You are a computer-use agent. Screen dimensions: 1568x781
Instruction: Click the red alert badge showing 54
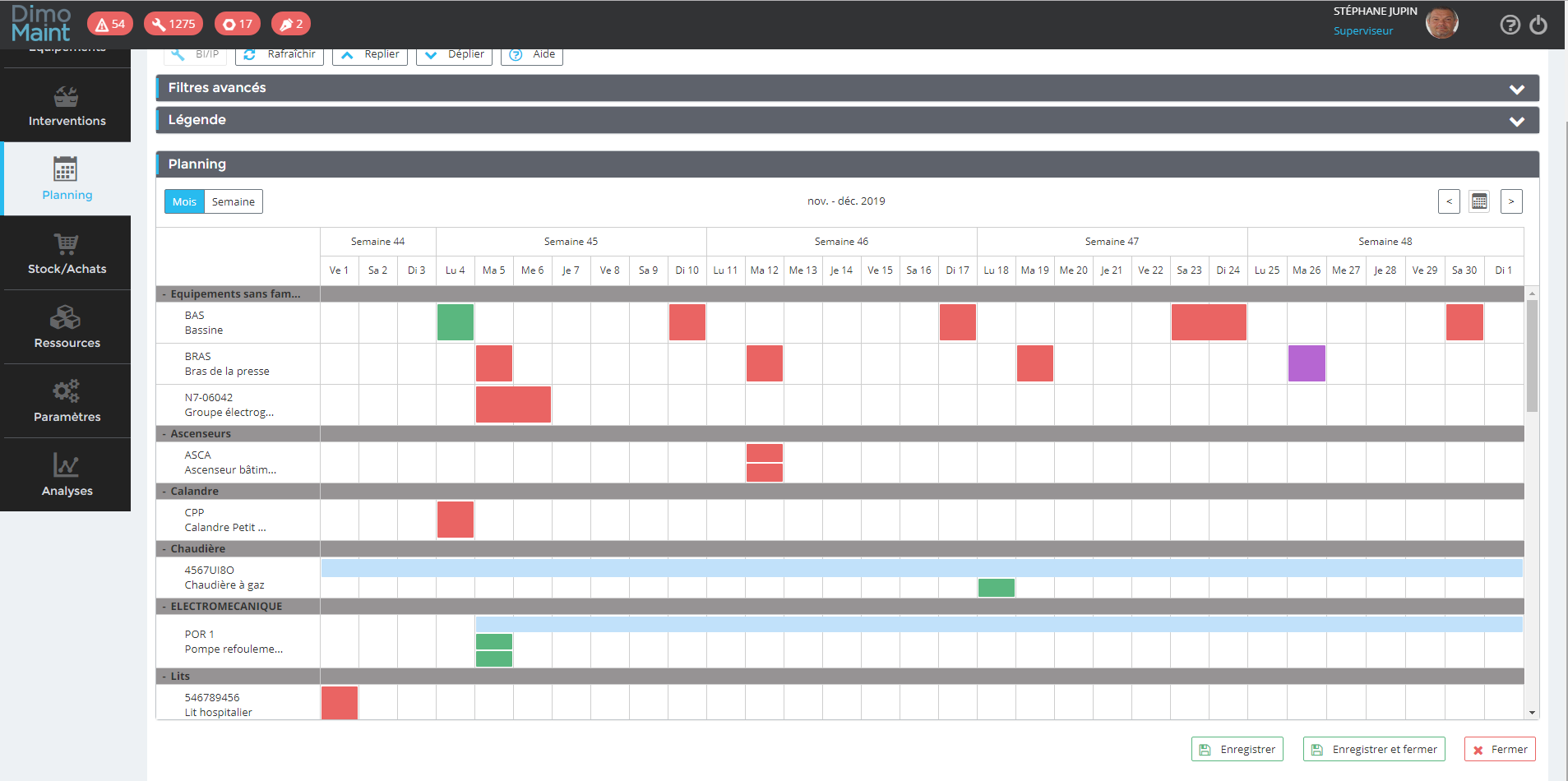tap(110, 24)
